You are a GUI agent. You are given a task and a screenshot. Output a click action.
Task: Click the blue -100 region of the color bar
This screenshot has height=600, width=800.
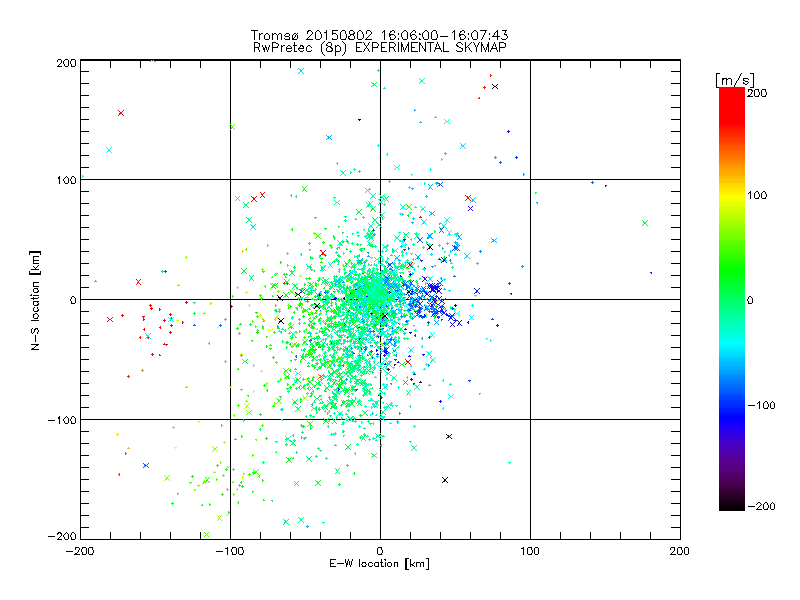pos(732,405)
